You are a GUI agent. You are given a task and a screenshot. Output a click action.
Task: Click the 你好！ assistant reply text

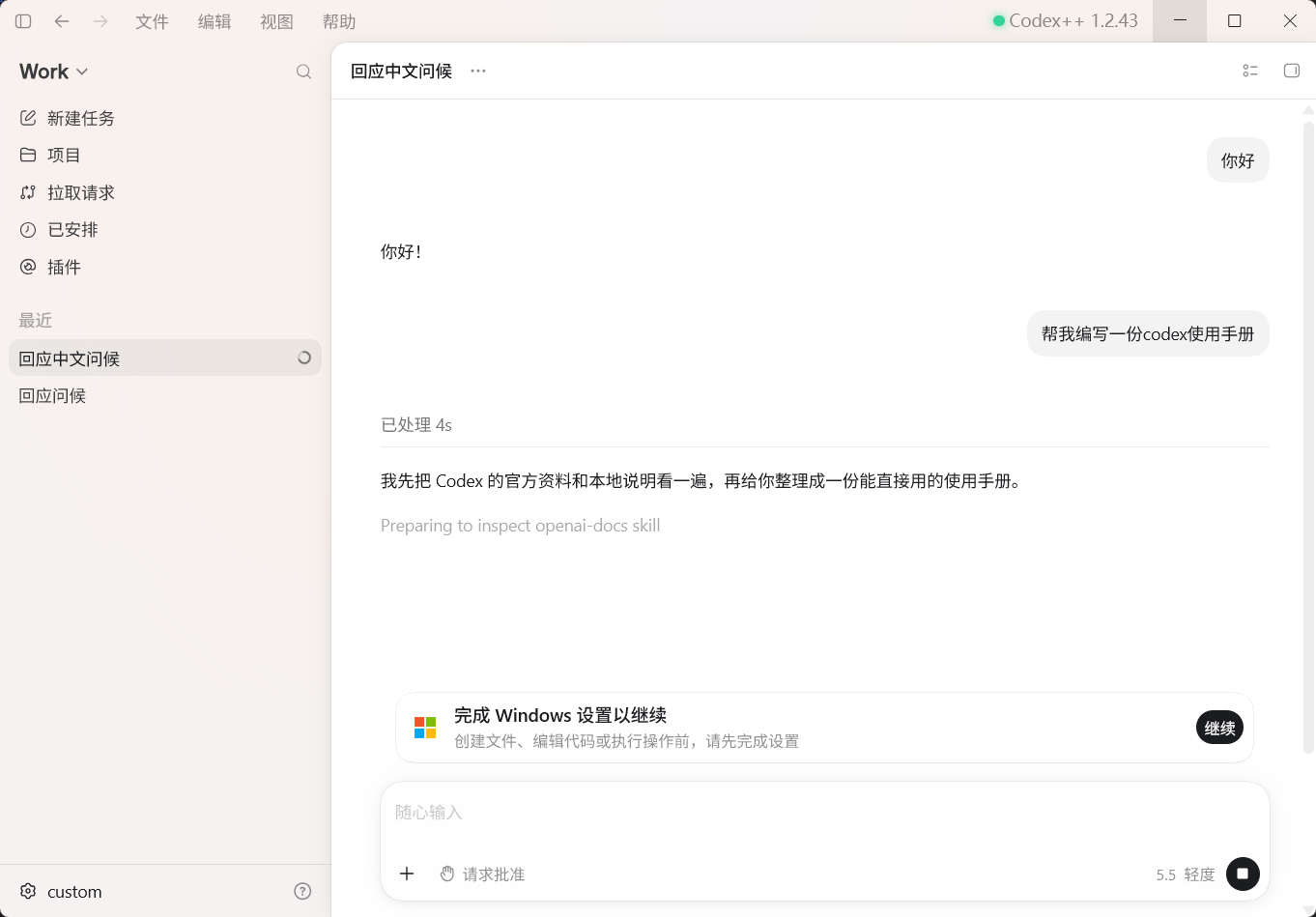(401, 251)
